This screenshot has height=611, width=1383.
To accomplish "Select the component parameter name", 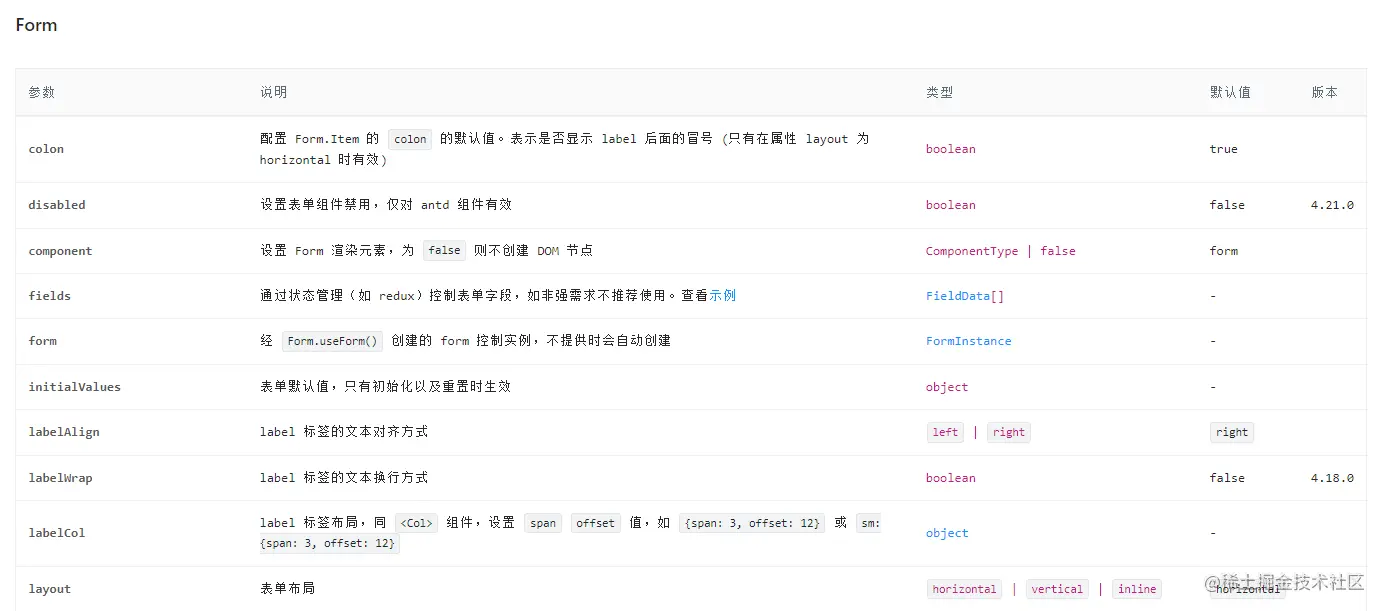I will pyautogui.click(x=60, y=251).
